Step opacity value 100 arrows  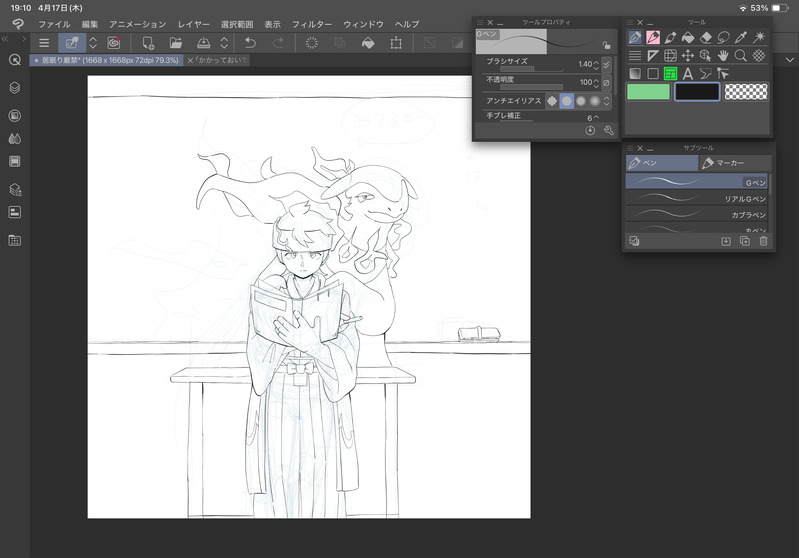(x=596, y=83)
